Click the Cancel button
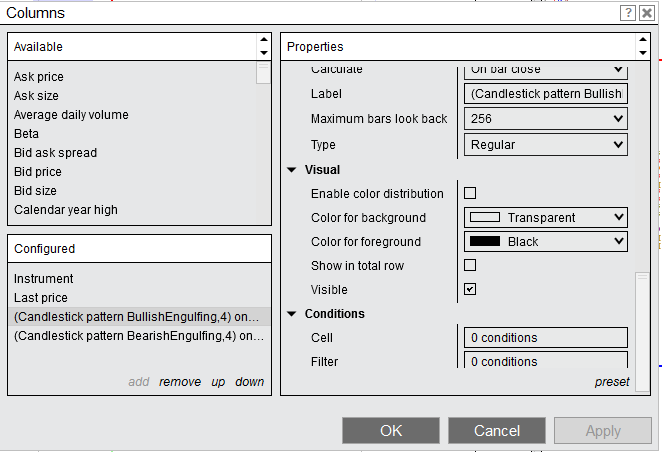The width and height of the screenshot is (662, 452). click(497, 430)
